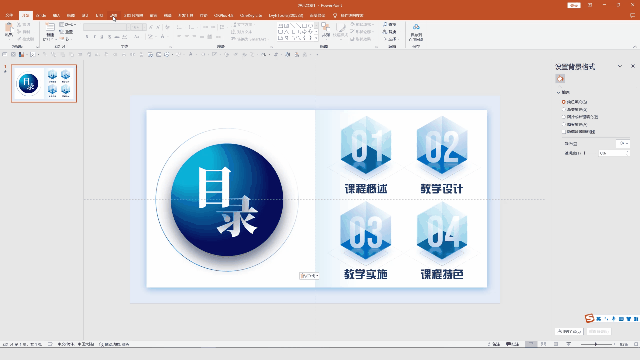Image resolution: width=640 pixels, height=360 pixels.
Task: Click the font color icon
Action: (x=162, y=37)
